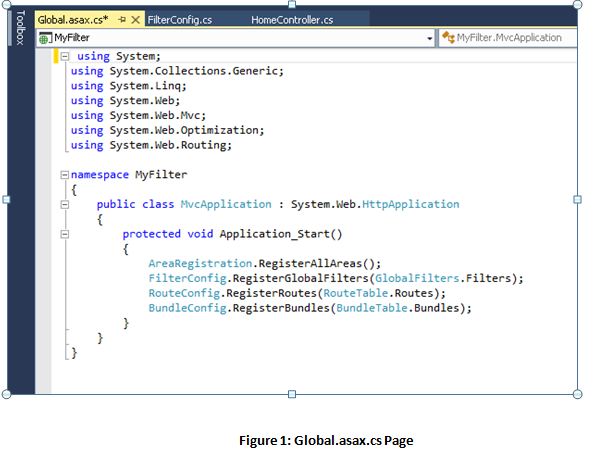The image size is (593, 455).
Task: Click RouteTable in the code
Action: [355, 293]
